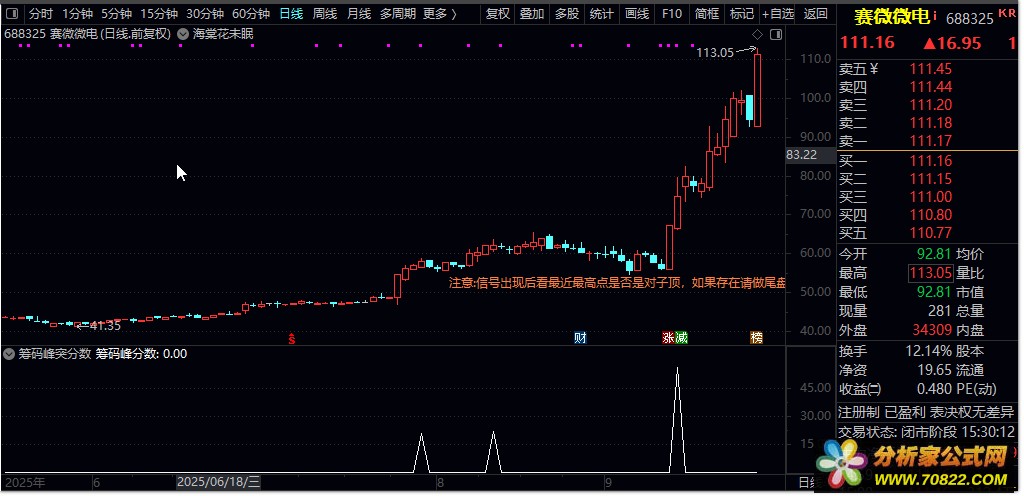Screen dimensions: 1024x496
Task: Add stock via +自选 button
Action: [x=778, y=13]
